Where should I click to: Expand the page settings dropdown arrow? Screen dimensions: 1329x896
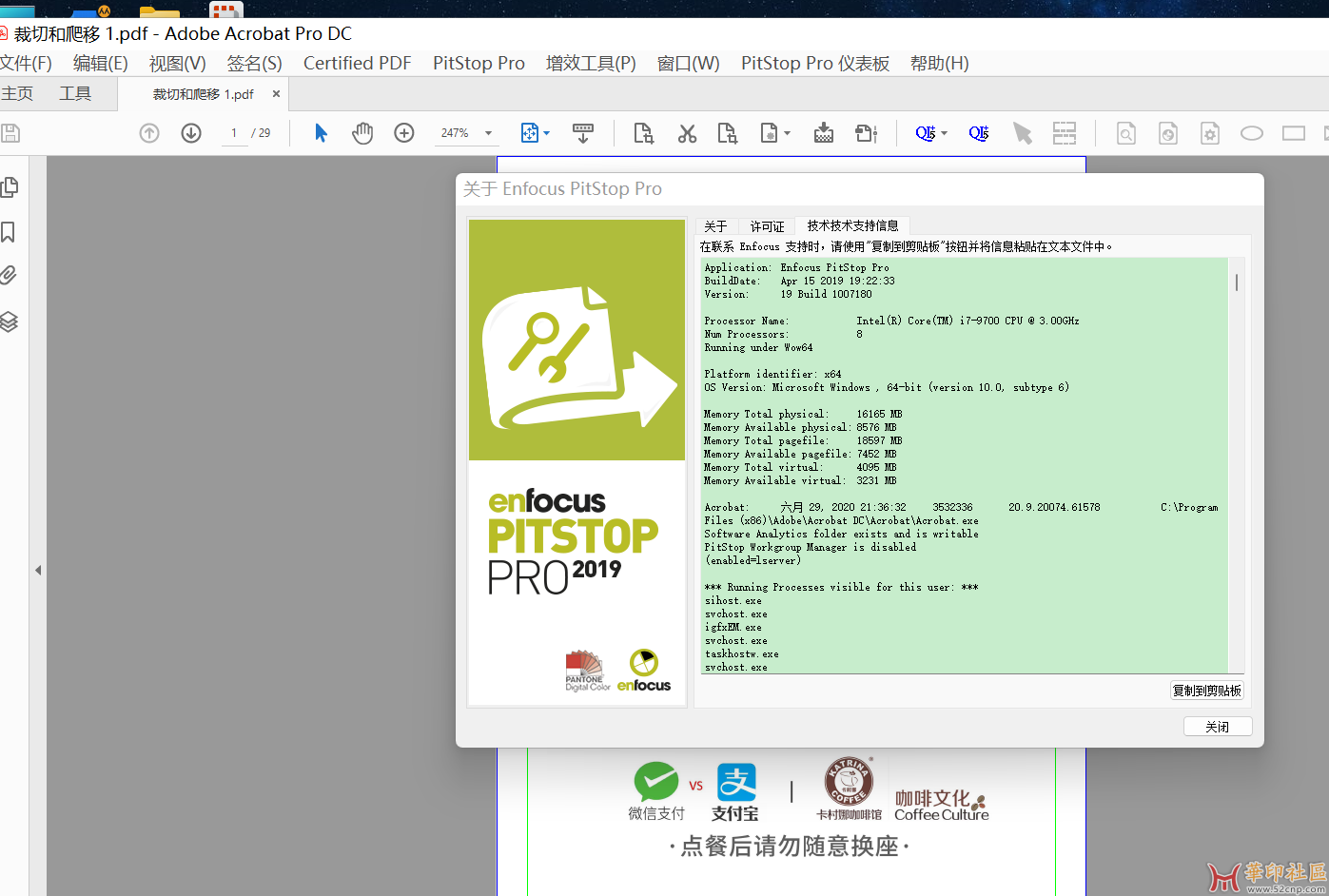[787, 133]
